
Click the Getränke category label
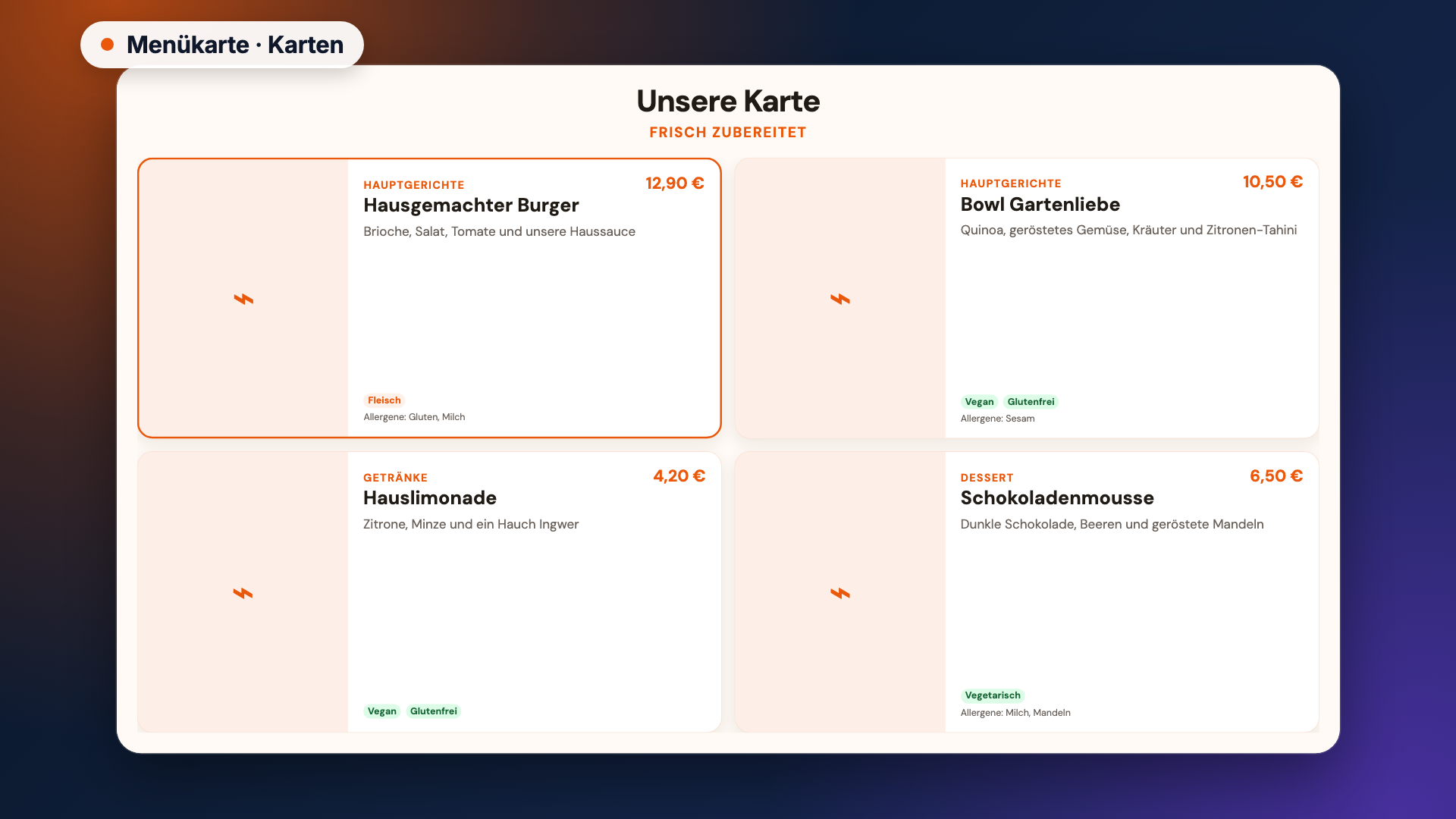pos(395,478)
